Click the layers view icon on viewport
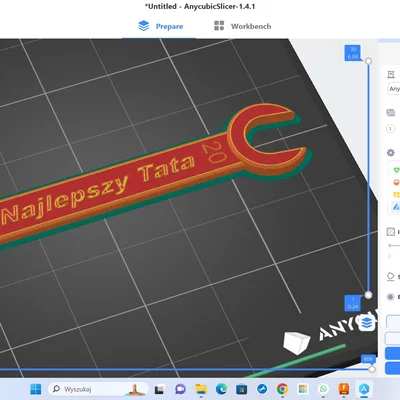The height and width of the screenshot is (400, 400). coord(366,322)
